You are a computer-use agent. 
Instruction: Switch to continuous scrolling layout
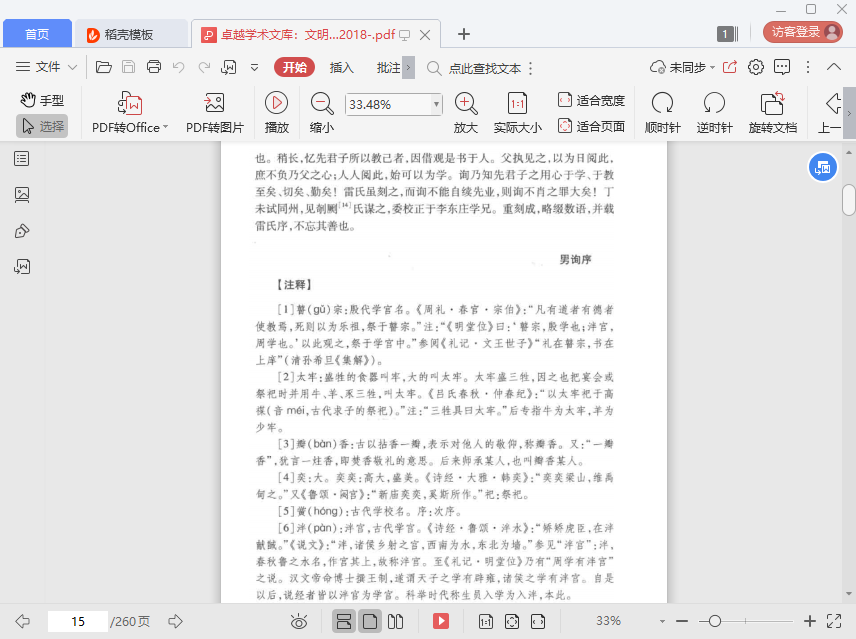pyautogui.click(x=344, y=621)
